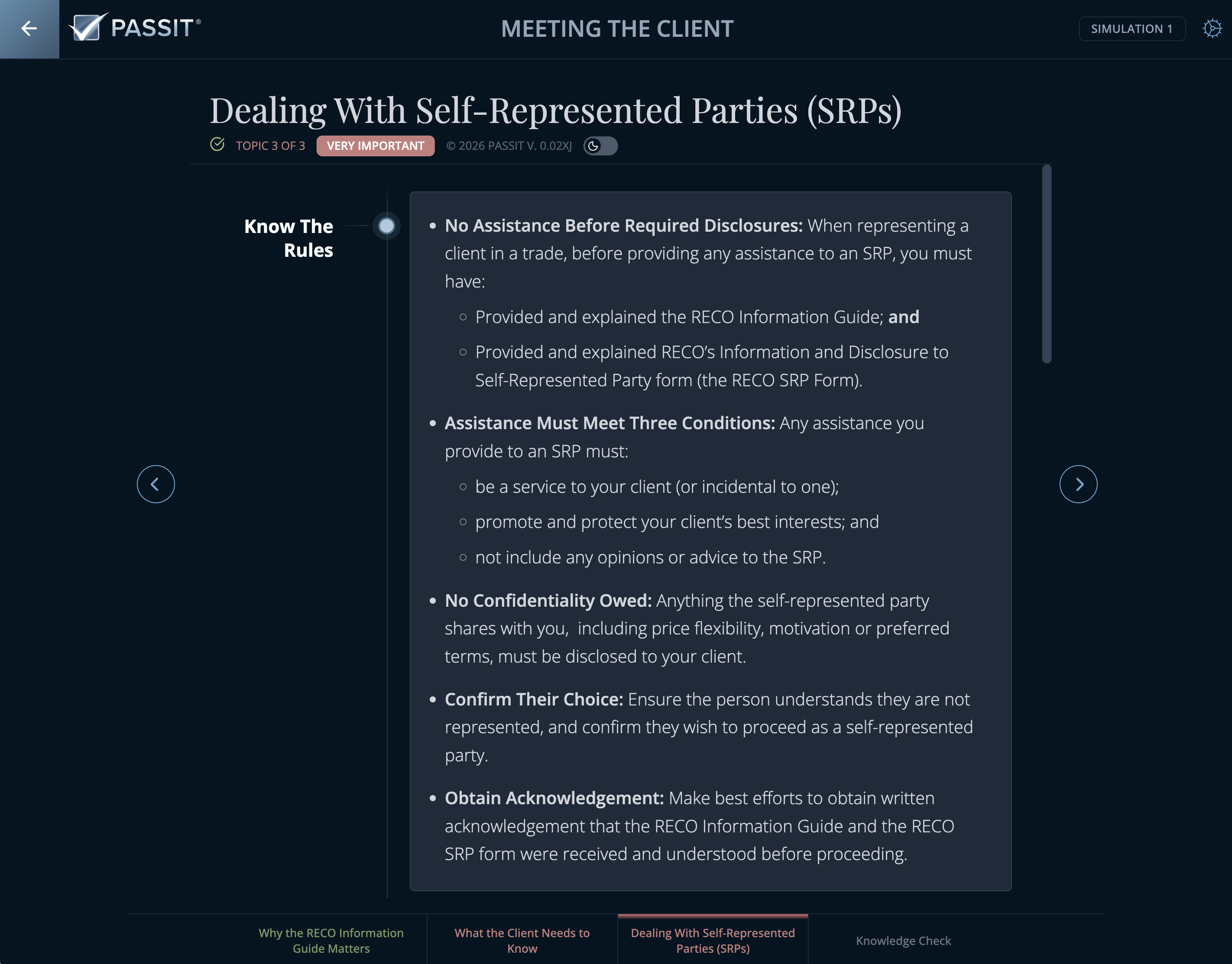Open the Why the RECO Information Guide Matters tab
The width and height of the screenshot is (1232, 964).
(331, 940)
